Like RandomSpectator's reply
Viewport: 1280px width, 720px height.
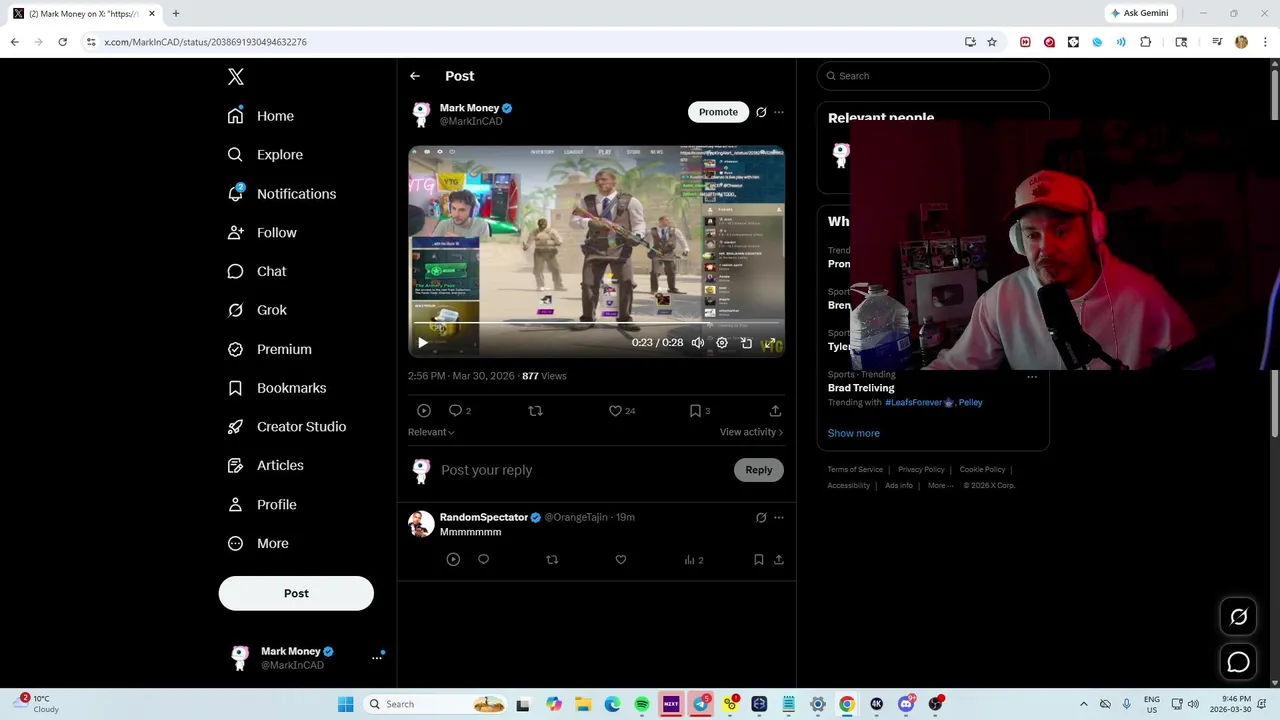click(x=621, y=560)
